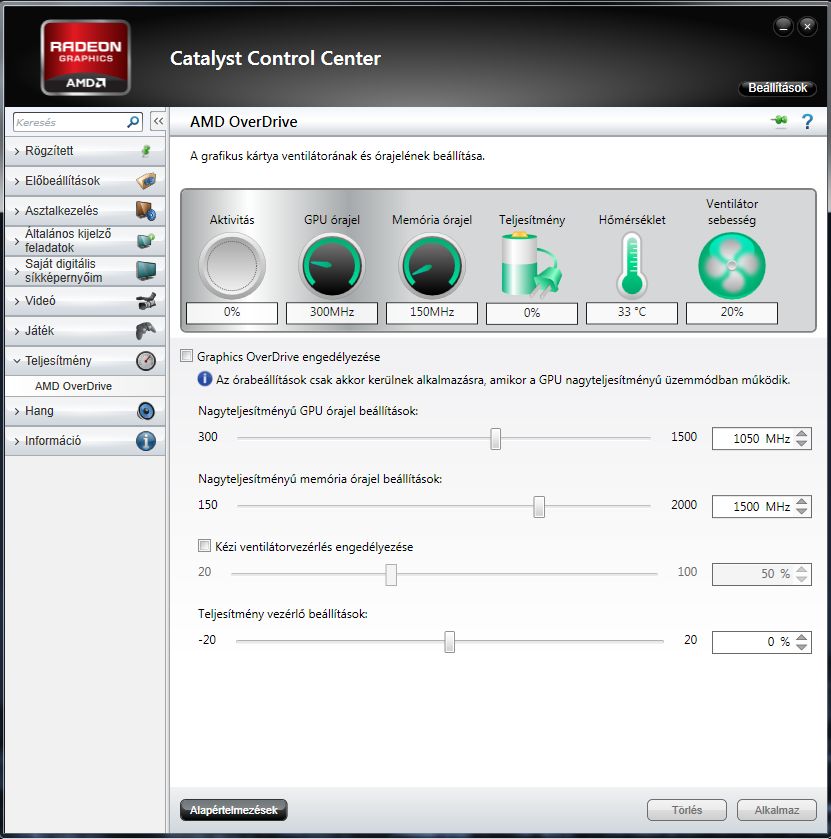The height and width of the screenshot is (839, 831).
Task: Collapse the sidebar with double-arrow button
Action: coord(158,121)
